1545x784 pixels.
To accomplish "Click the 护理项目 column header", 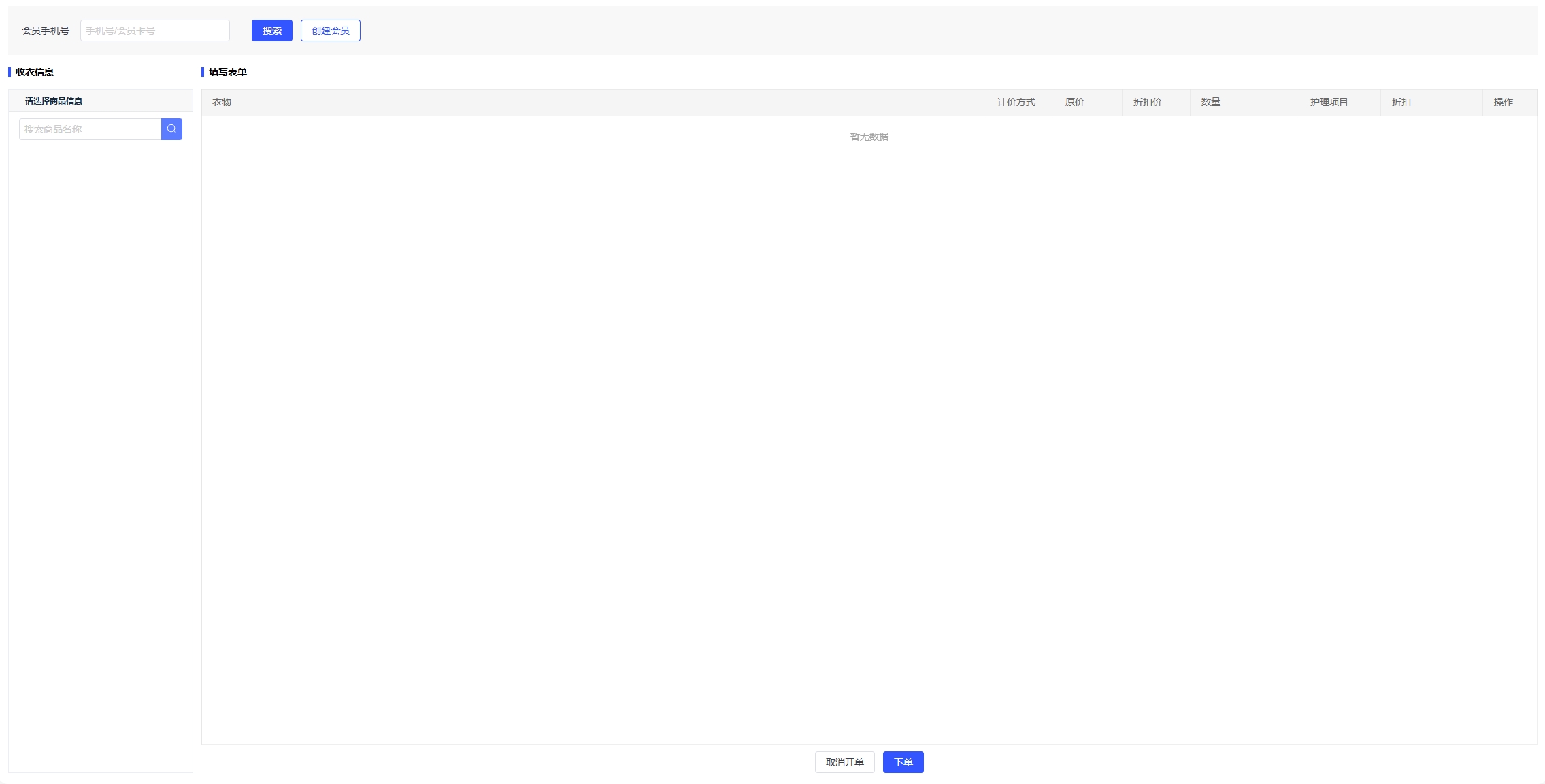I will tap(1329, 102).
